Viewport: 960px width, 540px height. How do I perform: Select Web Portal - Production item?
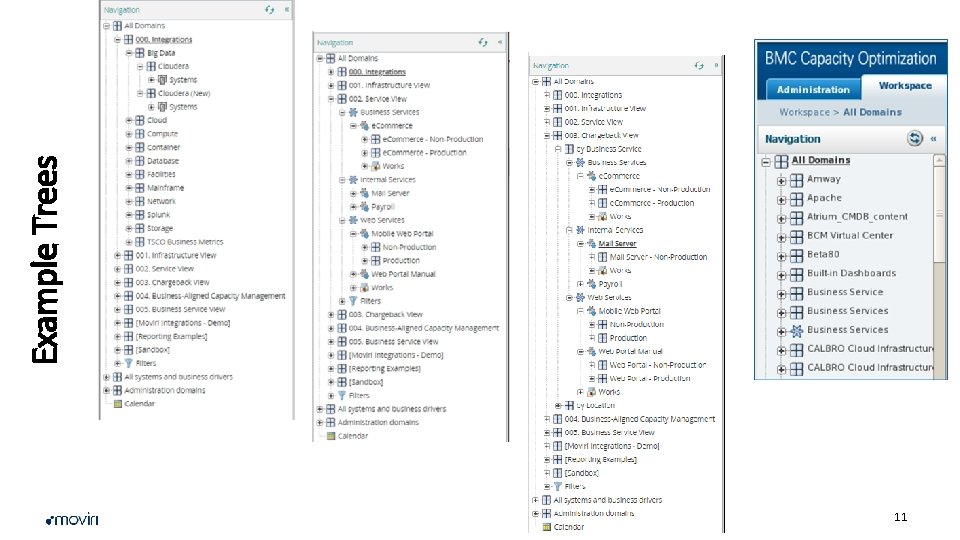coord(650,378)
